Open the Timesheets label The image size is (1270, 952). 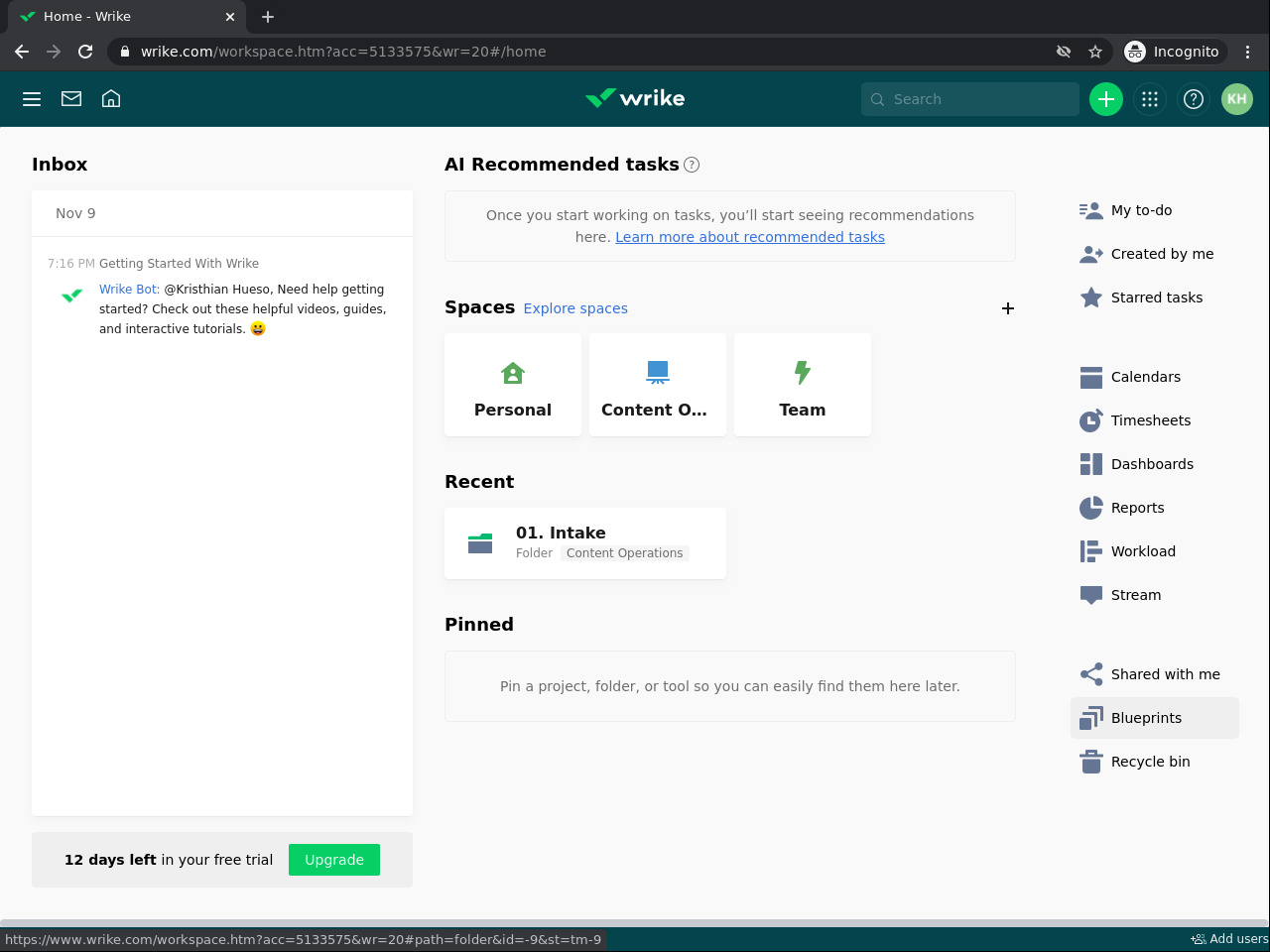tap(1151, 420)
